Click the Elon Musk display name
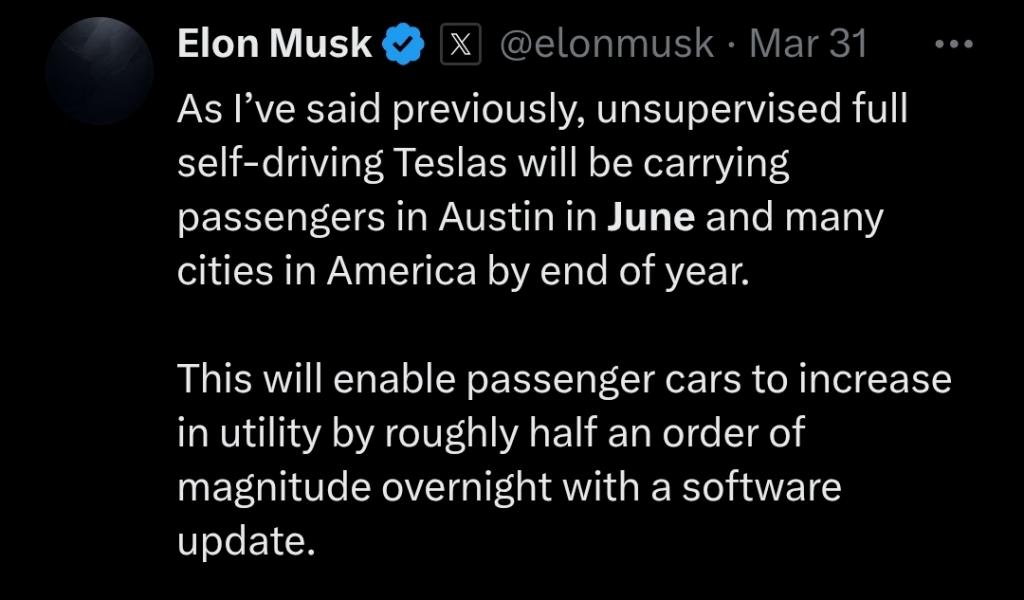 (274, 45)
